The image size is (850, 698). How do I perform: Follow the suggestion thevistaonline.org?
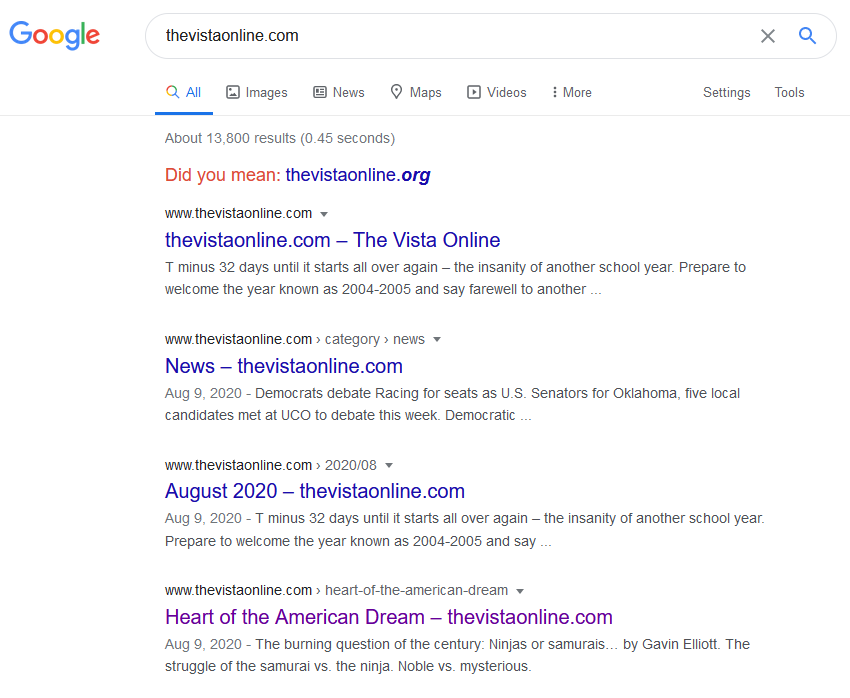pos(358,175)
